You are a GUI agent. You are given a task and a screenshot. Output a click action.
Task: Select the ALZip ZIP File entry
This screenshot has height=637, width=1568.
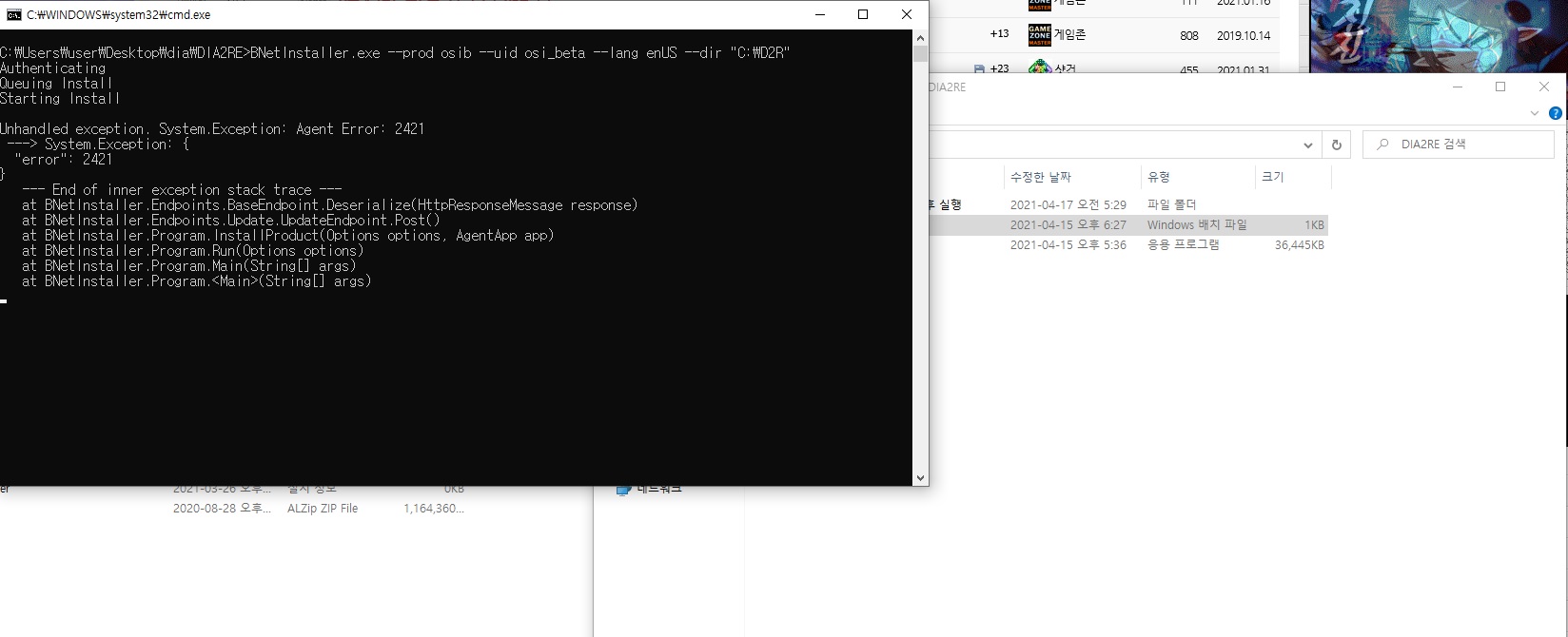coord(323,509)
